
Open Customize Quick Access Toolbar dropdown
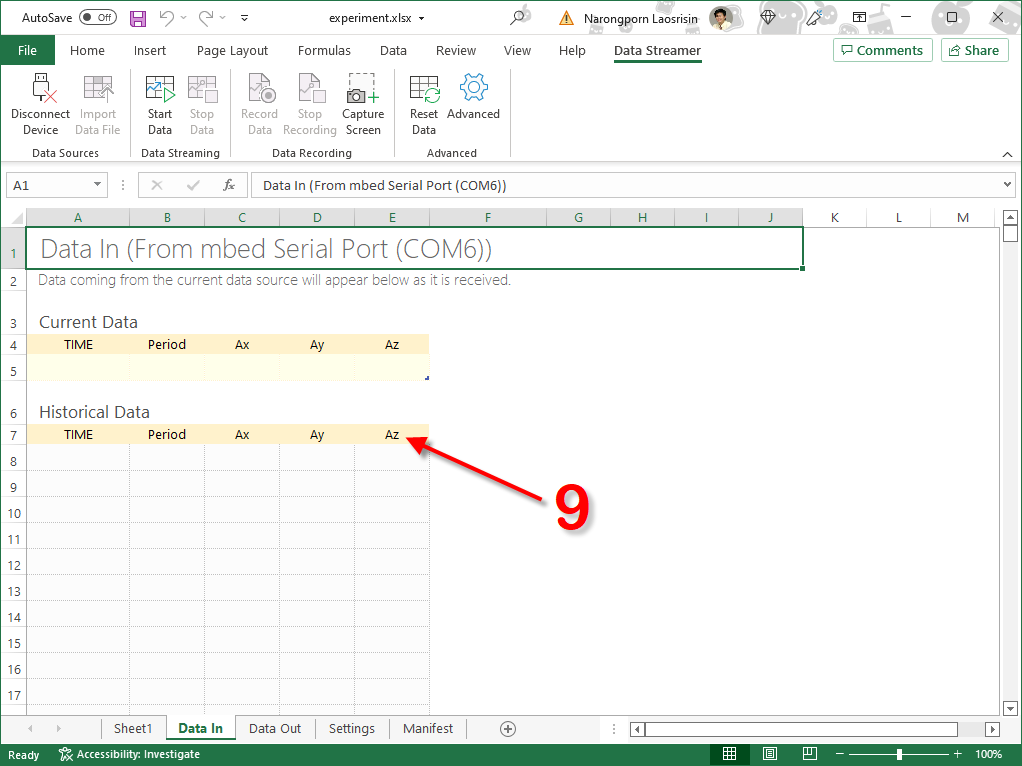point(244,18)
